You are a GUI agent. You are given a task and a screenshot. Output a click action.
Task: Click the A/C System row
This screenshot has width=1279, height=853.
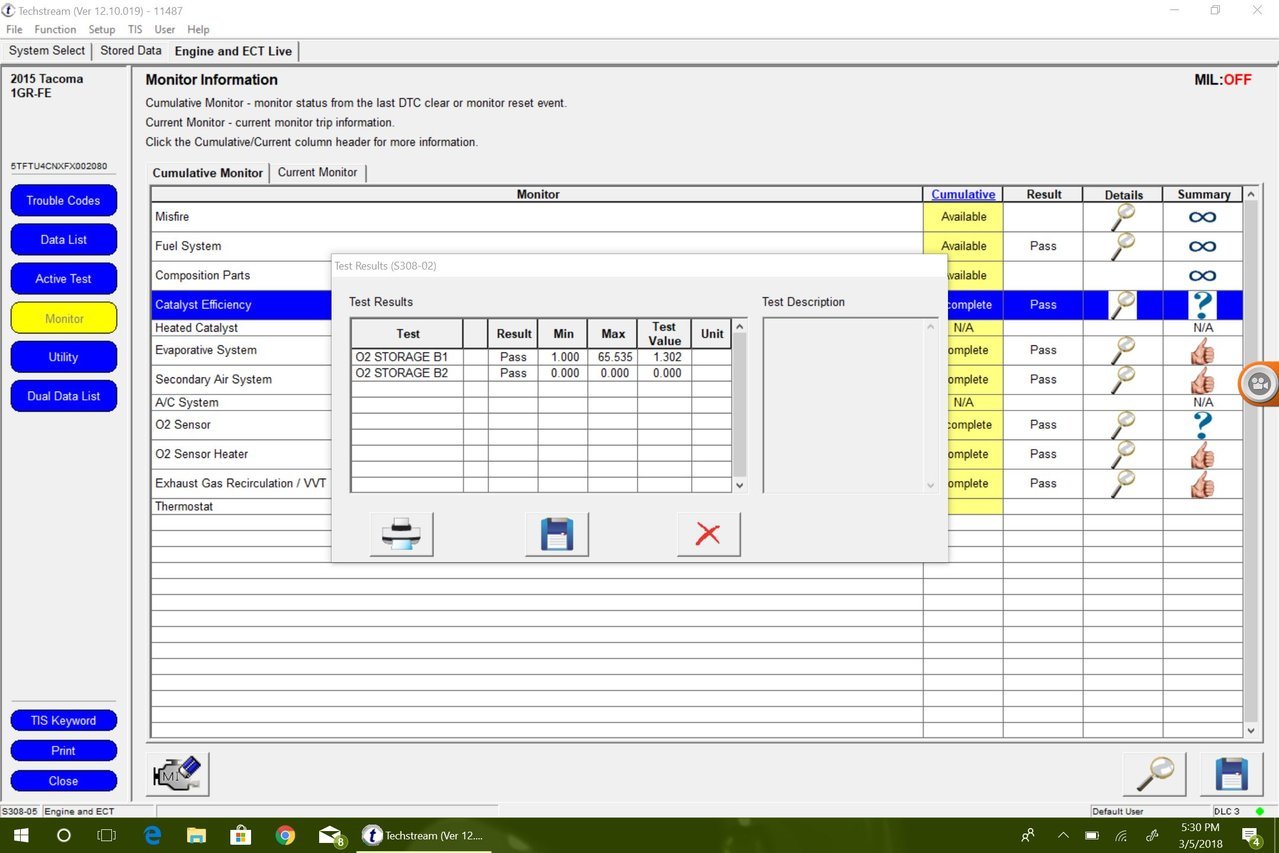(x=696, y=403)
